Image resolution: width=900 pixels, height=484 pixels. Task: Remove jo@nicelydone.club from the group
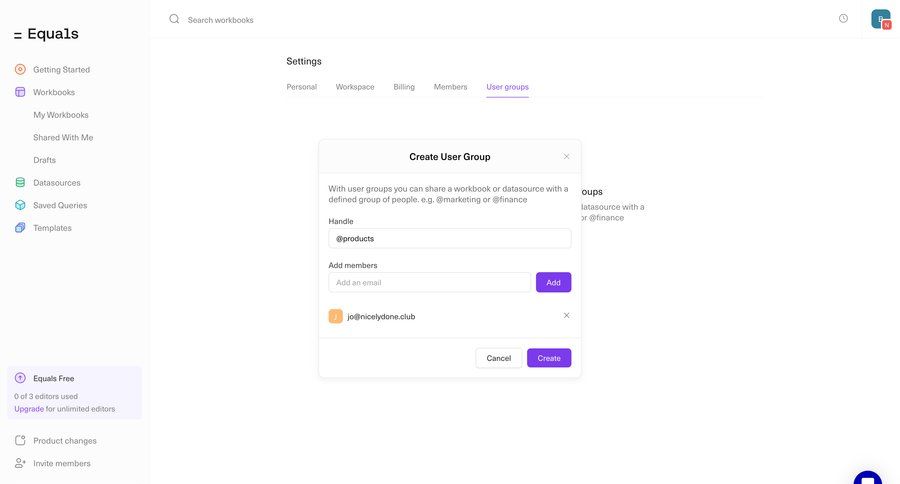(566, 316)
